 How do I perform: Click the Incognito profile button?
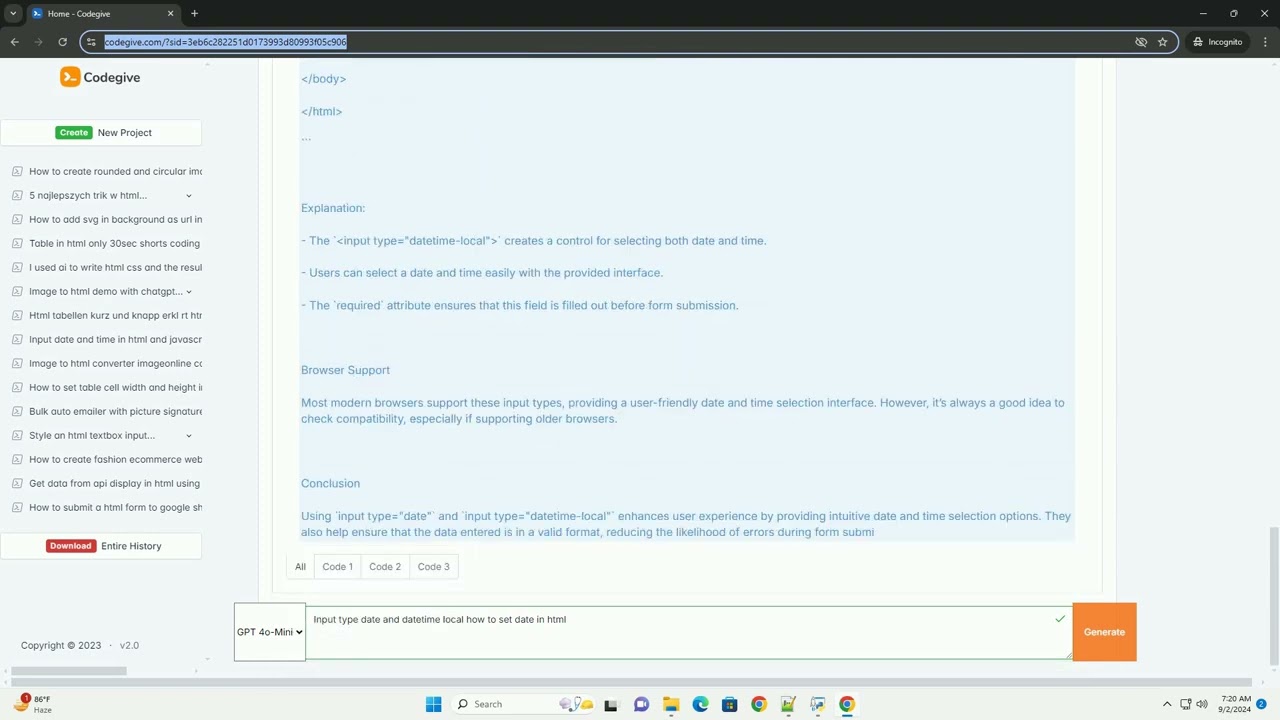[1217, 42]
